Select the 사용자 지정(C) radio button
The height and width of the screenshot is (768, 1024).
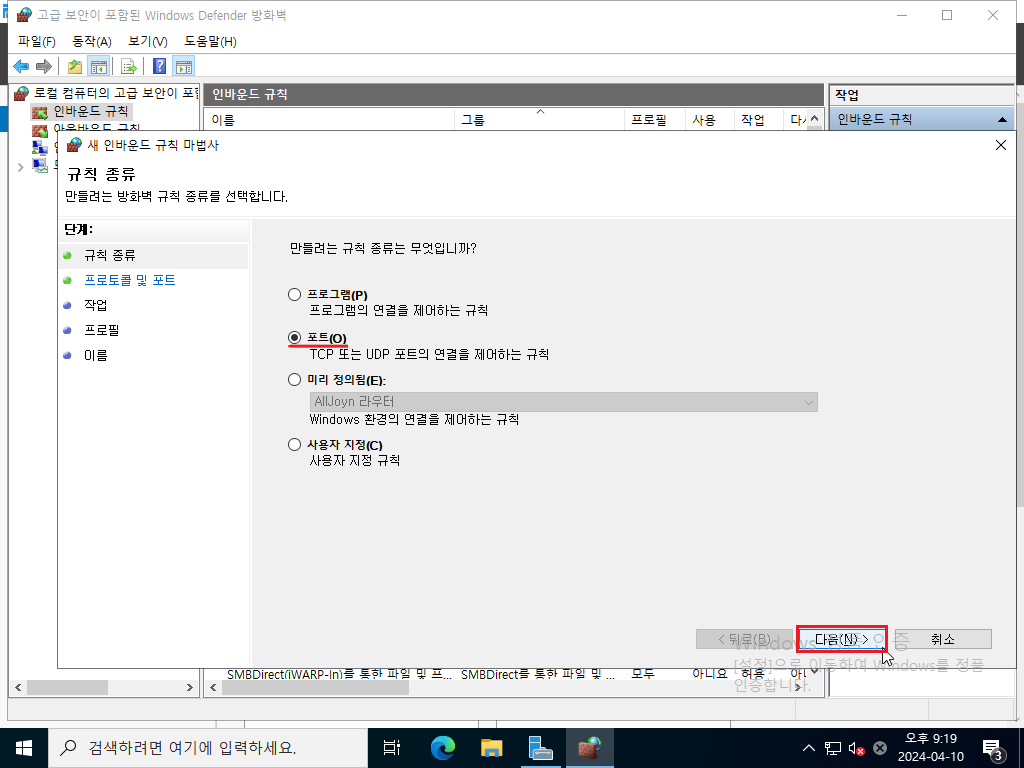click(295, 445)
